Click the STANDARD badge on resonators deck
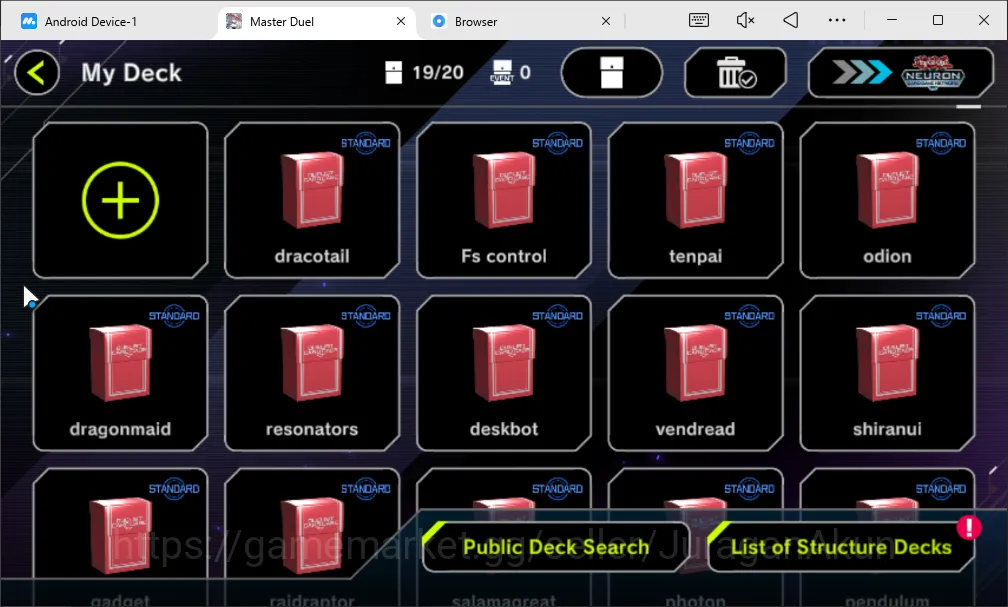This screenshot has height=607, width=1008. 366,316
